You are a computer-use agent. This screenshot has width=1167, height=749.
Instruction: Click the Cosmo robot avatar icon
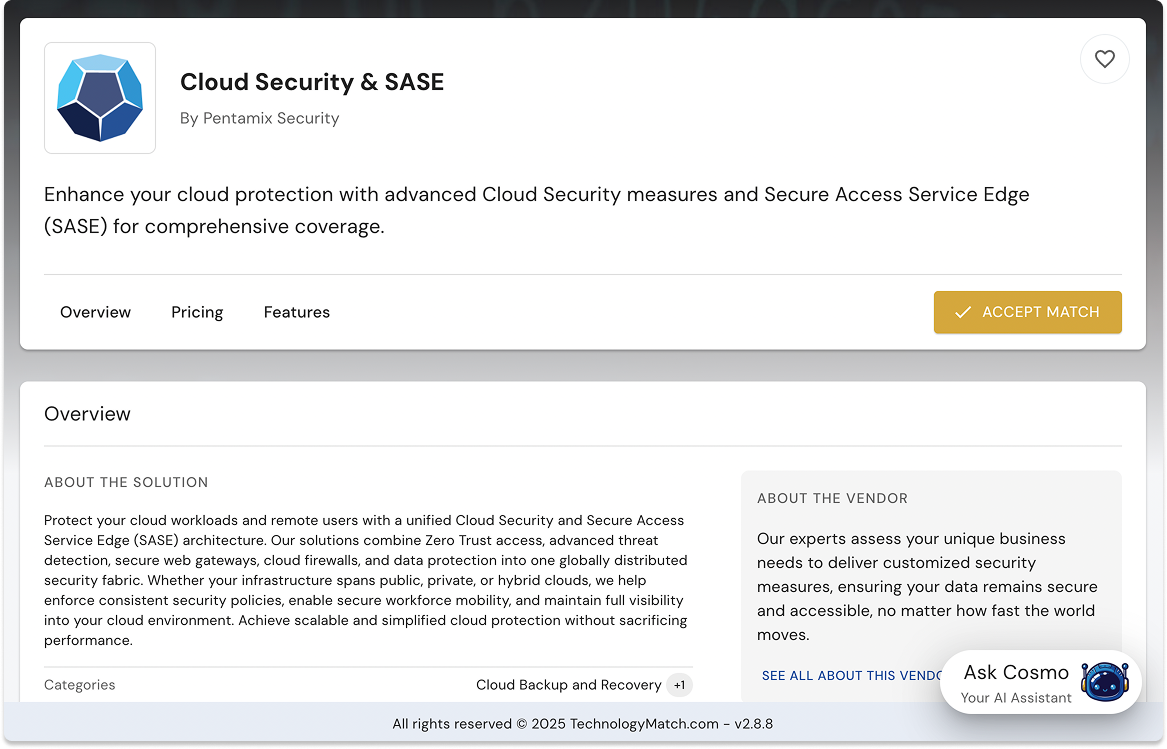(1105, 684)
